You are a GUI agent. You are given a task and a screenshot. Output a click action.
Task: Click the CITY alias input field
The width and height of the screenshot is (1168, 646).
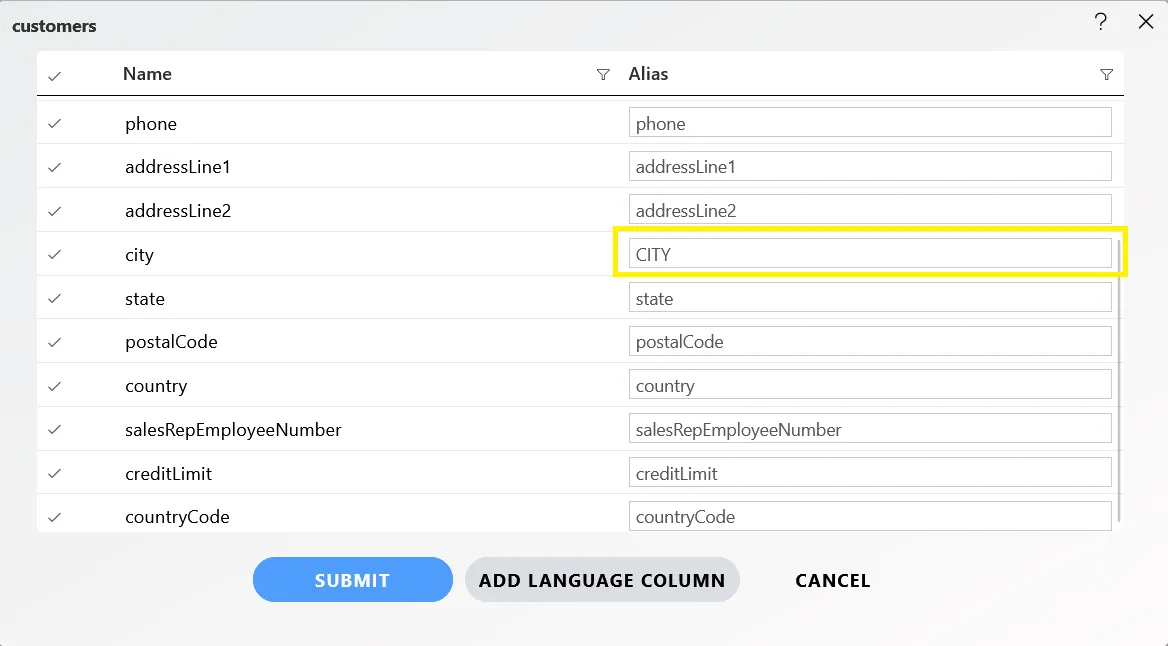[x=870, y=253]
